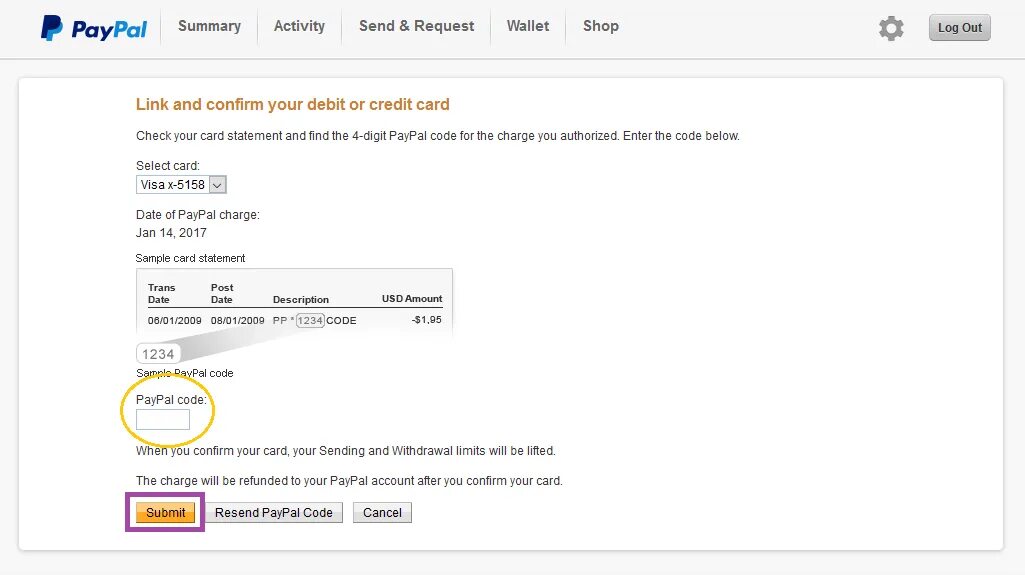Click the PayPal double-P logo icon
The height and width of the screenshot is (575, 1025).
tap(52, 28)
